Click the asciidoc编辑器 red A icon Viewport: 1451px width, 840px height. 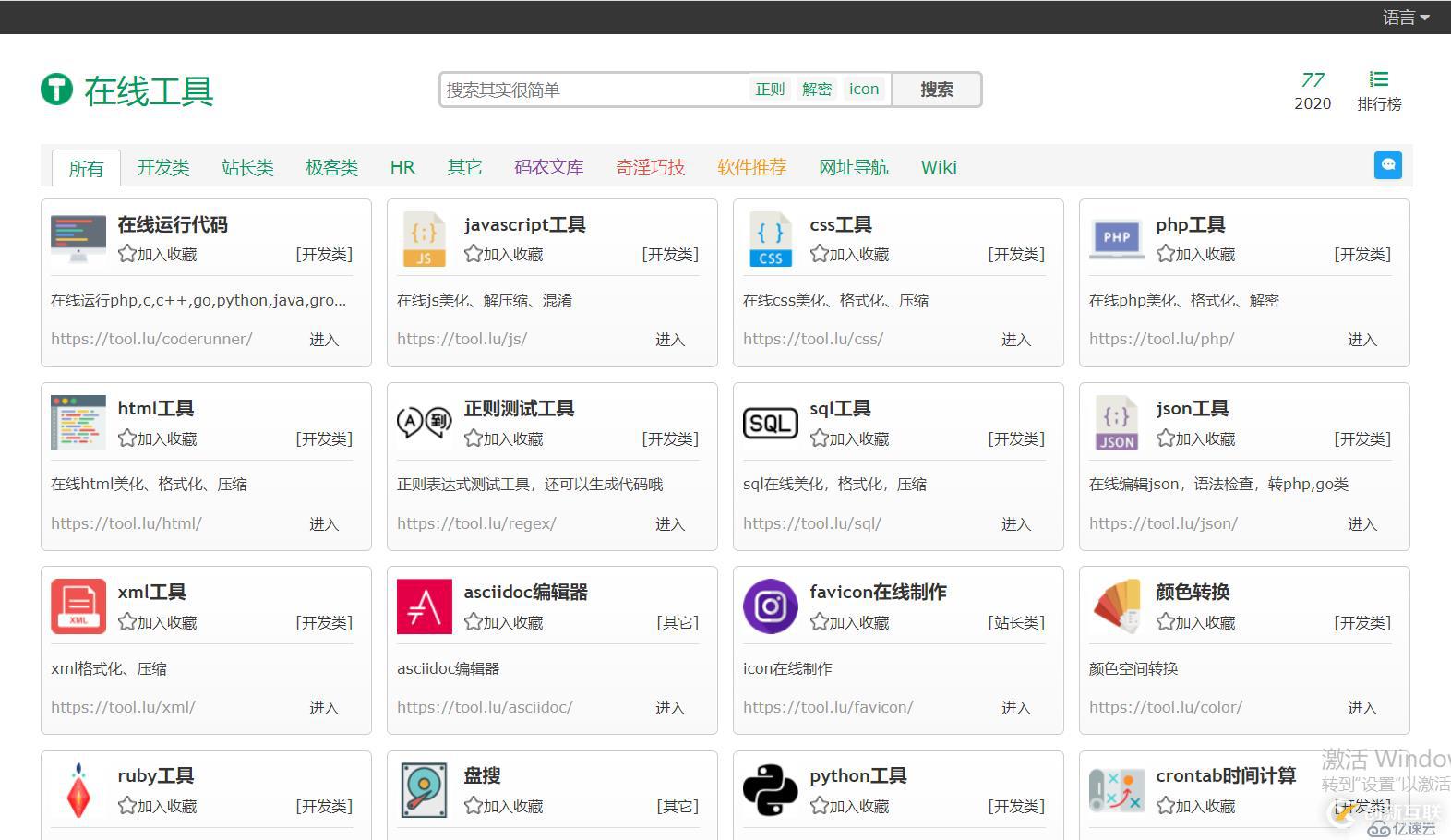(425, 606)
